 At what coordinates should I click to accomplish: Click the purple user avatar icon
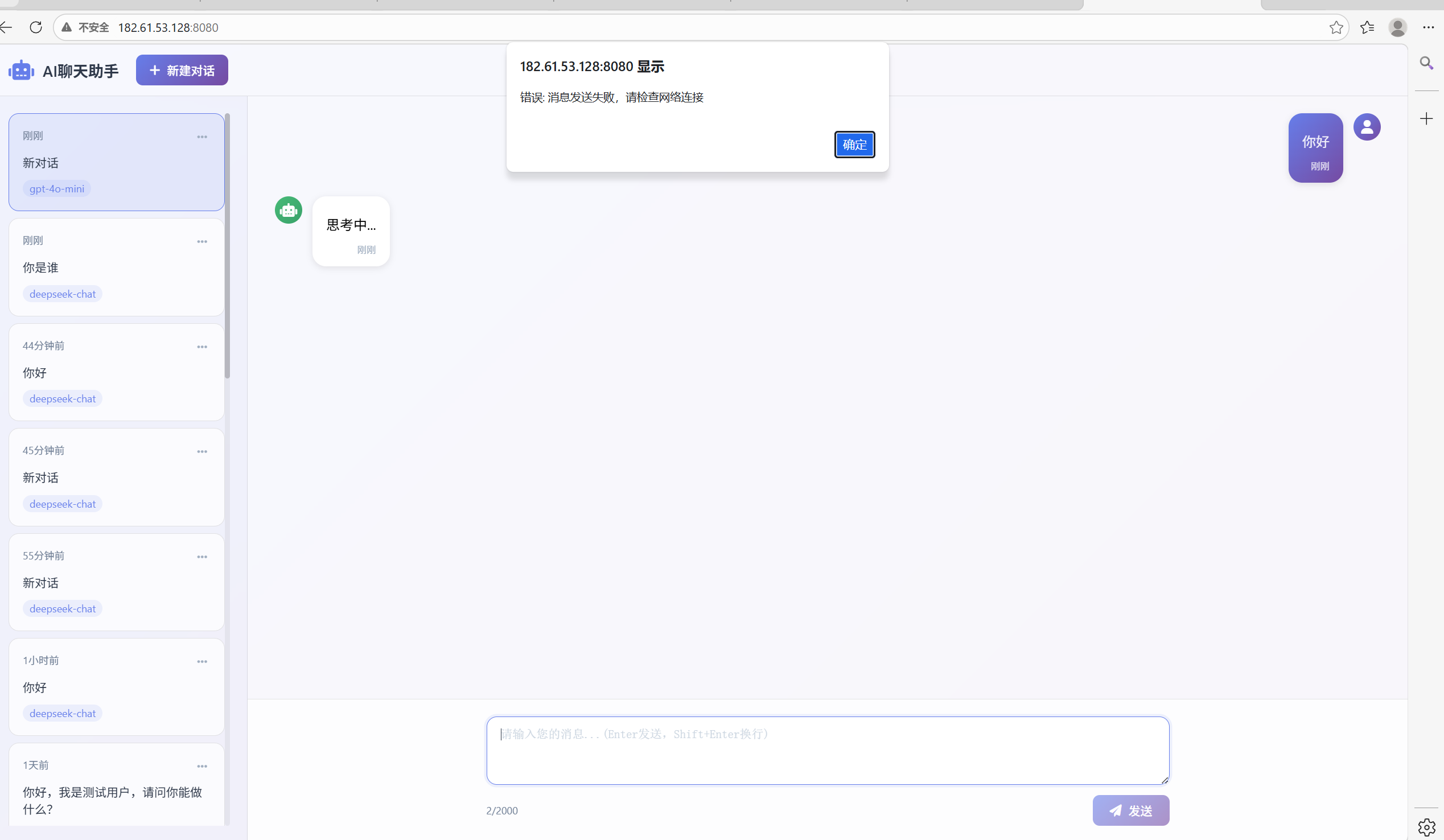(1367, 127)
